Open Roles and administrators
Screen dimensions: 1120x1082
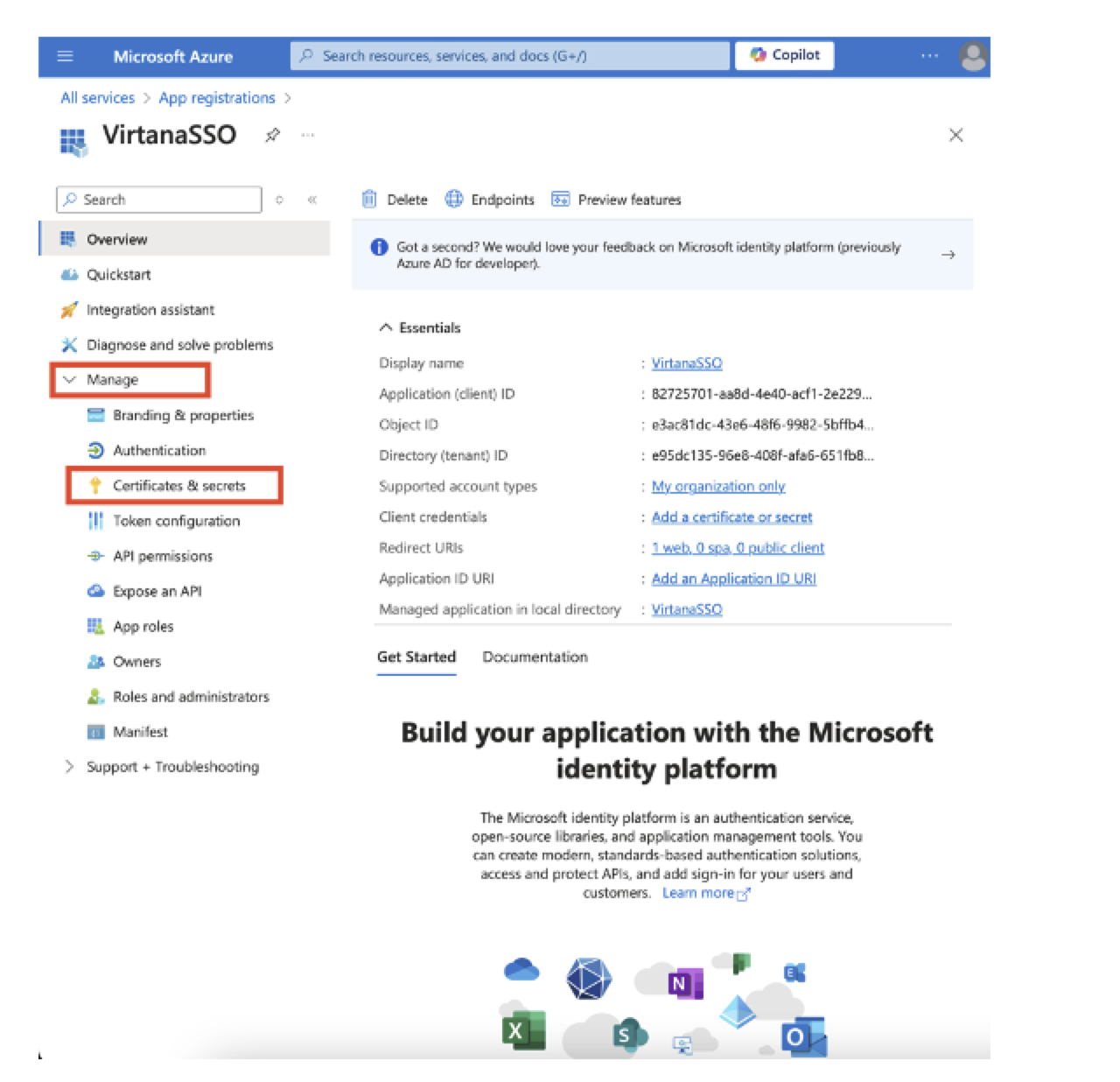190,697
